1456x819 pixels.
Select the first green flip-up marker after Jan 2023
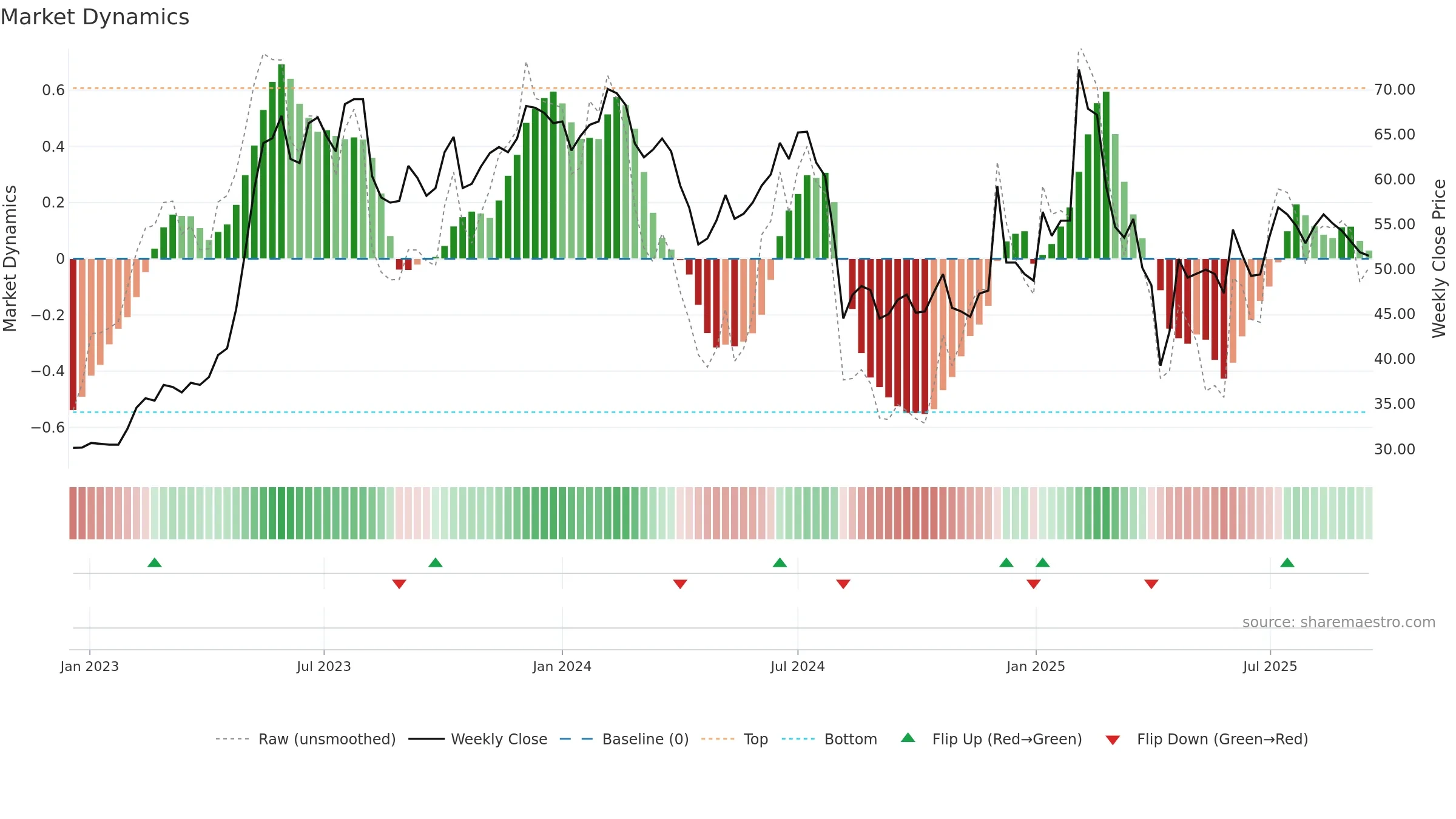pyautogui.click(x=155, y=562)
